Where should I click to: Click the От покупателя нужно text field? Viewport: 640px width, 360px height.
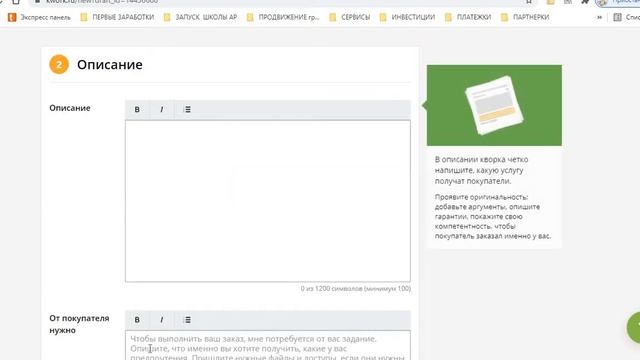[268, 345]
